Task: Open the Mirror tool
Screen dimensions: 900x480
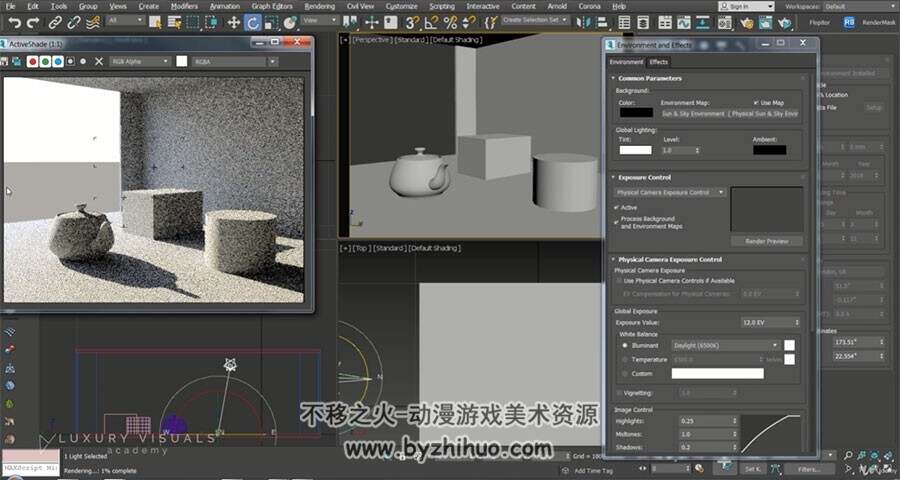Action: (584, 23)
